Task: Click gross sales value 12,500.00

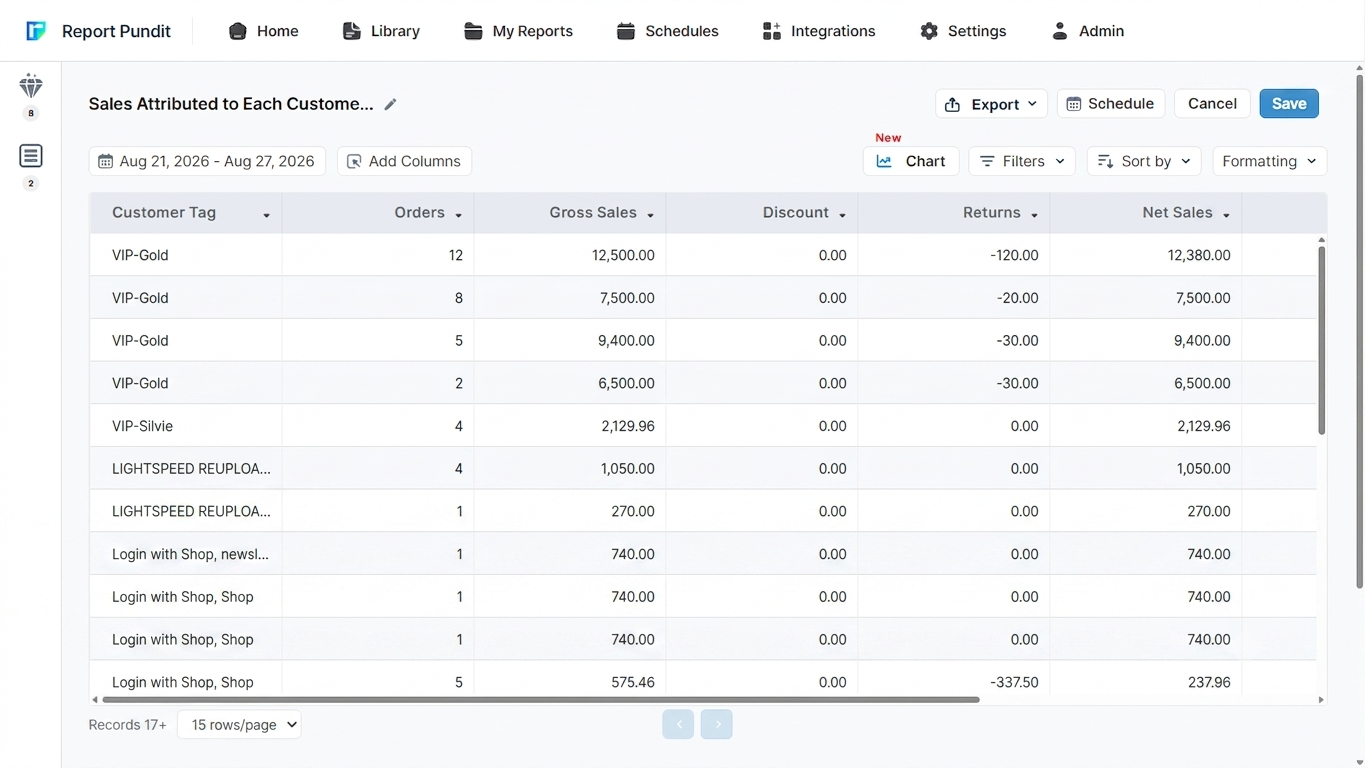Action: point(623,255)
